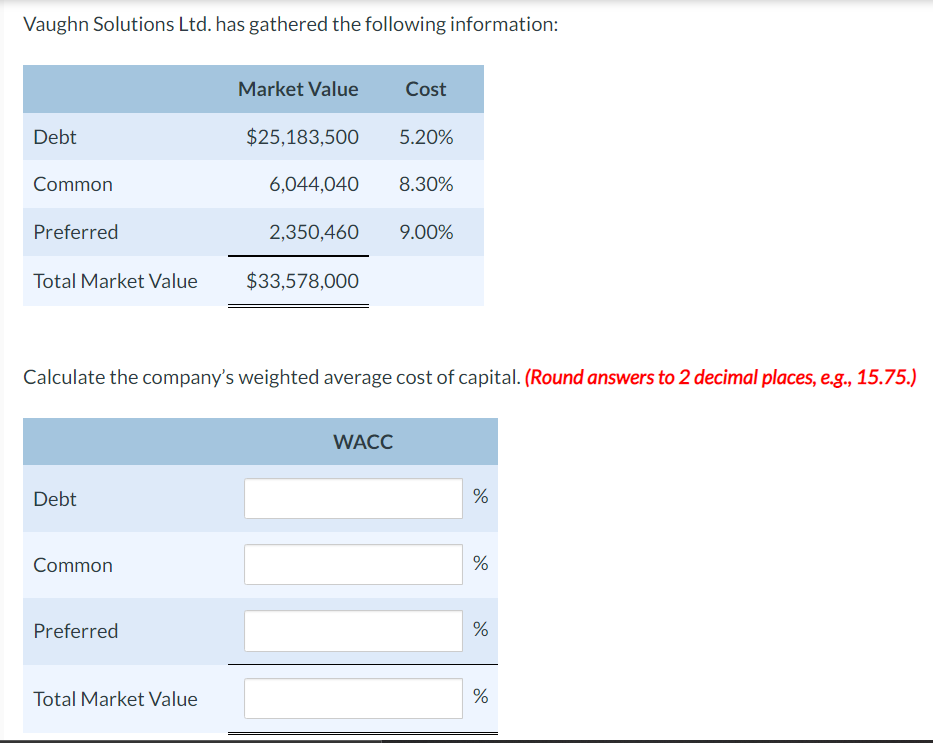Screen dimensions: 933x743
Task: Select the 5.20% debt cost value
Action: (x=428, y=137)
